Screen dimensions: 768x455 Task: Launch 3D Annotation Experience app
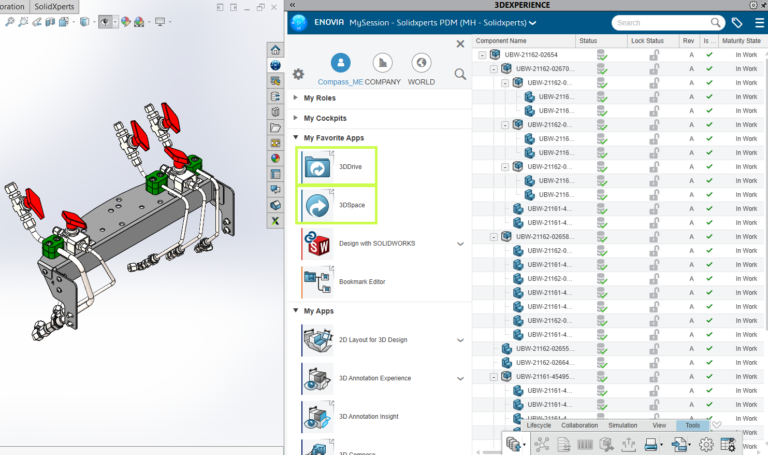click(x=357, y=378)
